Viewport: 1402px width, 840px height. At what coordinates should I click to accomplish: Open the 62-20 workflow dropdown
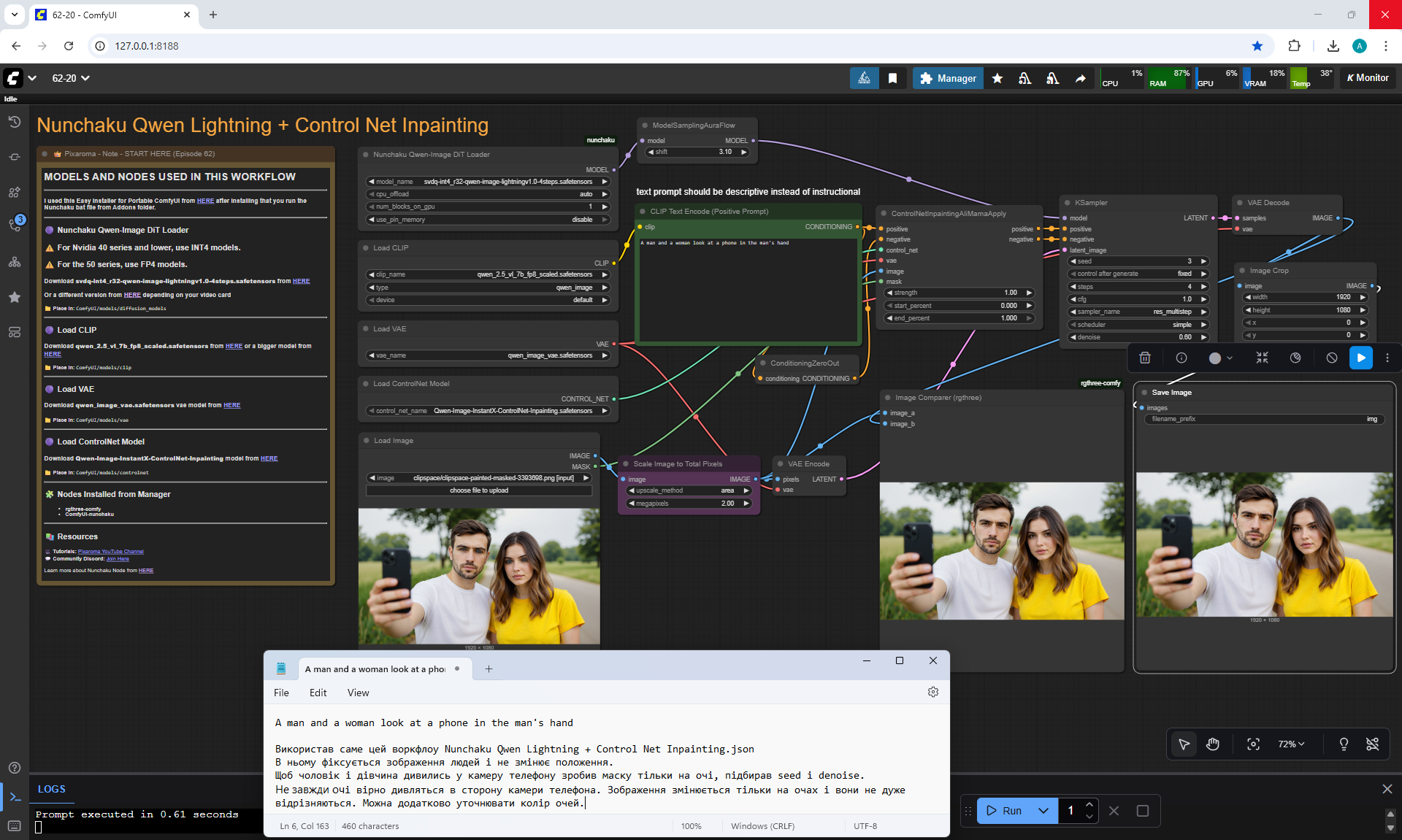coord(70,78)
